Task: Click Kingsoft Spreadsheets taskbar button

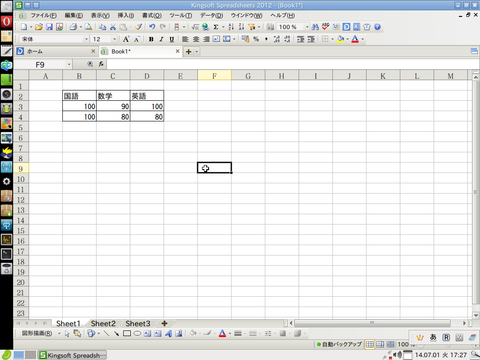Action: 72,355
